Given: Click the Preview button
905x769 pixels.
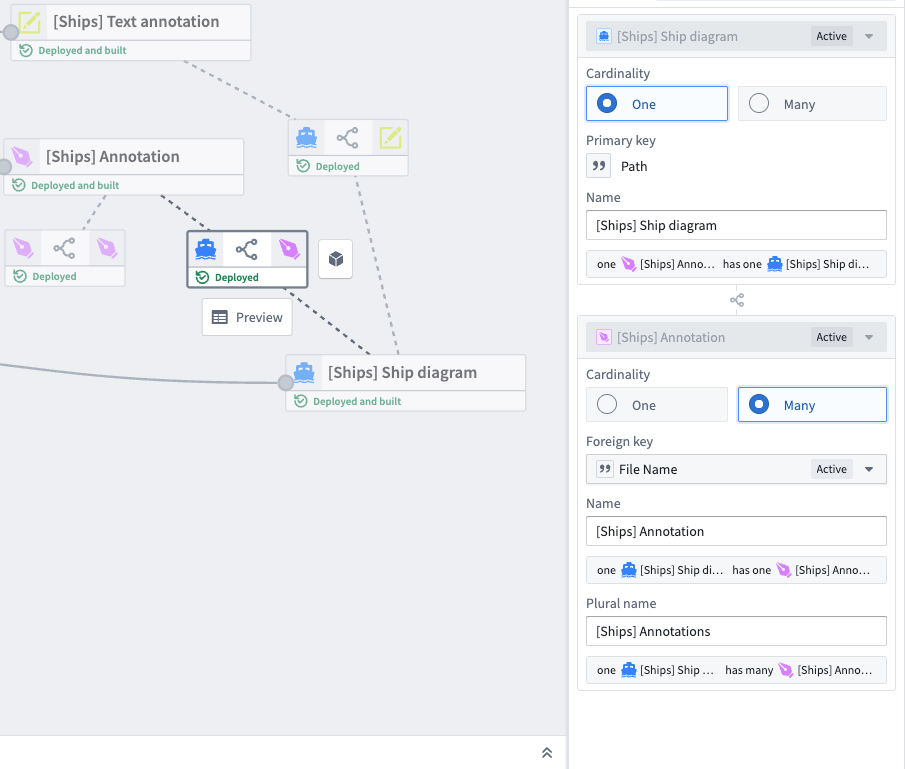Looking at the screenshot, I should 247,317.
